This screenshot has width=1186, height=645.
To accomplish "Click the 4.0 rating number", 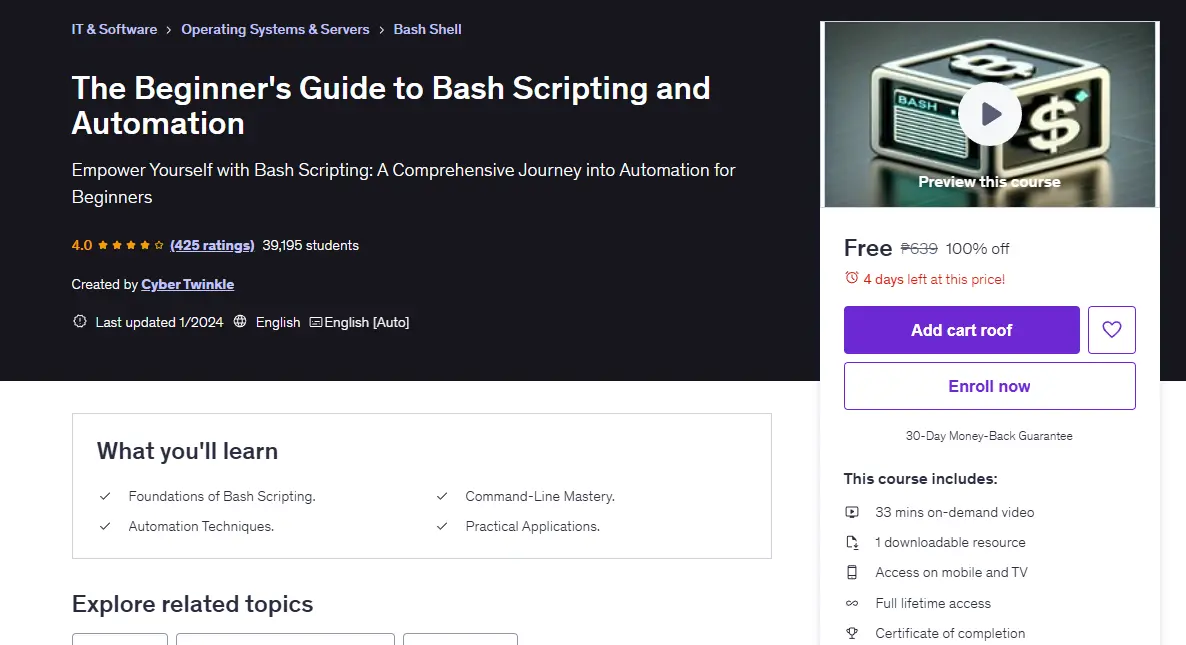I will pyautogui.click(x=82, y=245).
